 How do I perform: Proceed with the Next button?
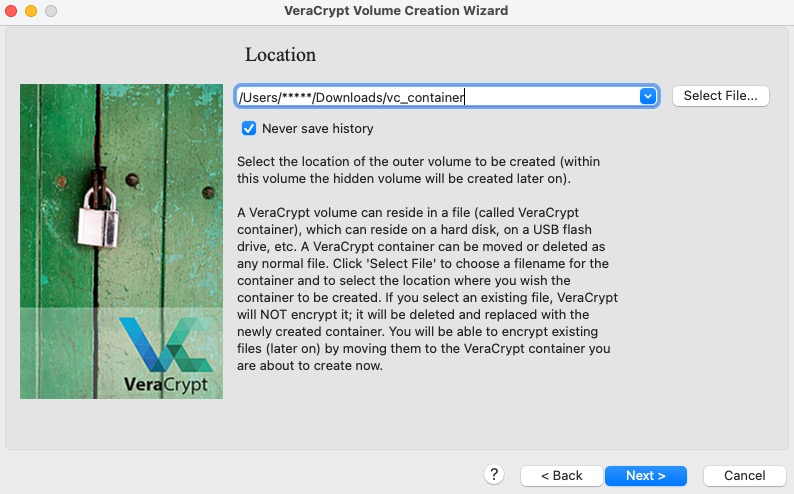(646, 476)
